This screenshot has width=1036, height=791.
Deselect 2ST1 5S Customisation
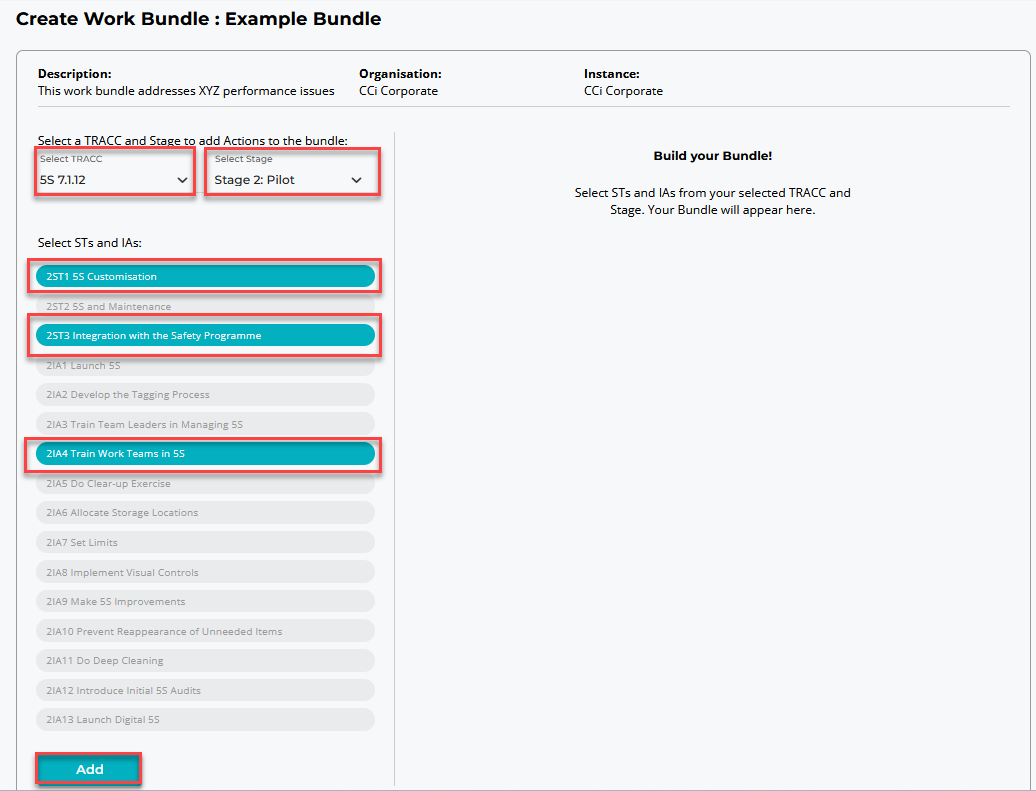[205, 276]
